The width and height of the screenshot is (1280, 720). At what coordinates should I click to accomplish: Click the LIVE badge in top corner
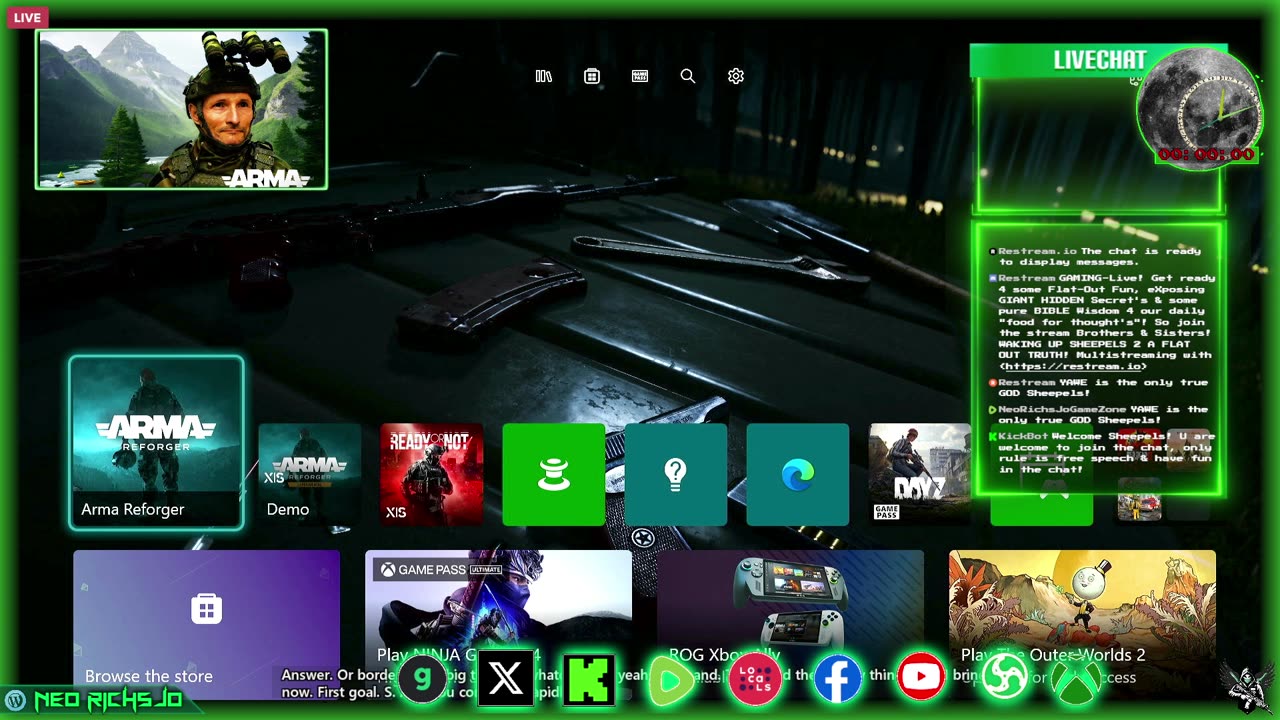click(x=27, y=18)
